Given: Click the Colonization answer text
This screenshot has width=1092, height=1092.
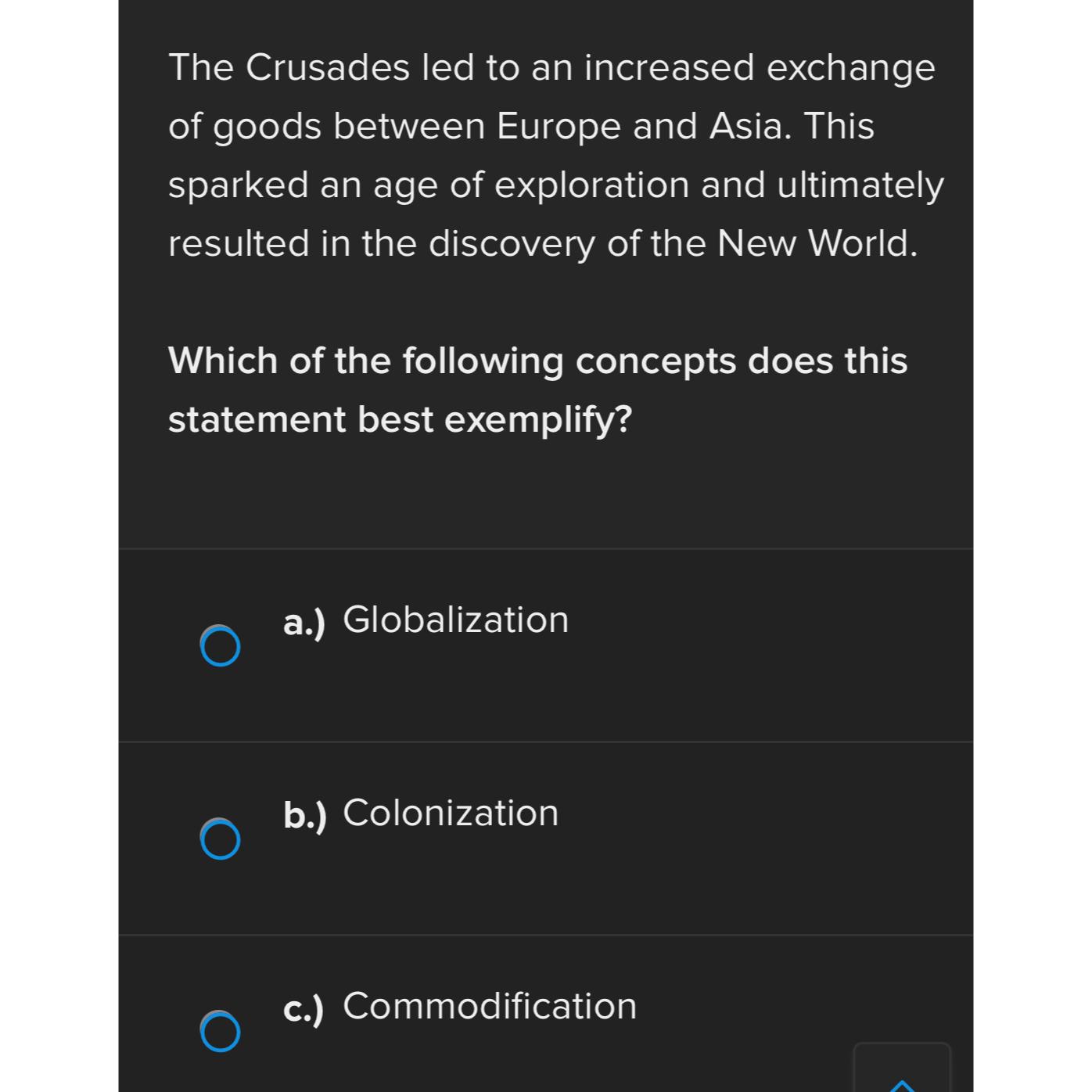Looking at the screenshot, I should (450, 814).
